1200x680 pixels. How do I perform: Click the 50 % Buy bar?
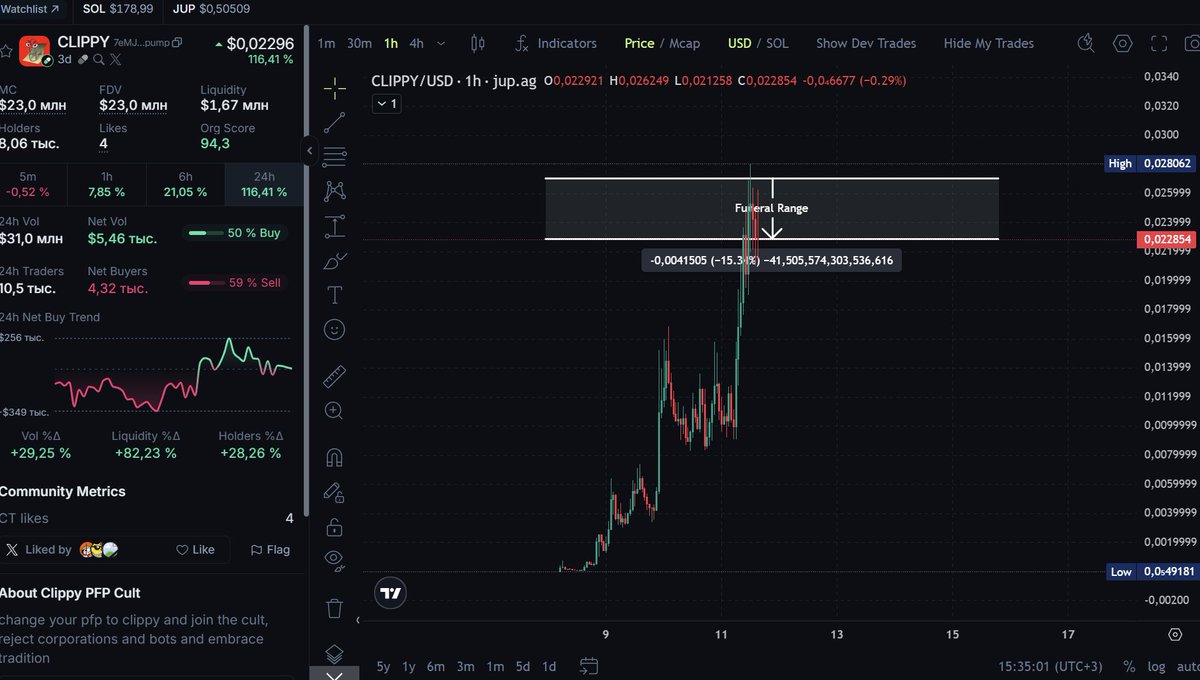[235, 233]
